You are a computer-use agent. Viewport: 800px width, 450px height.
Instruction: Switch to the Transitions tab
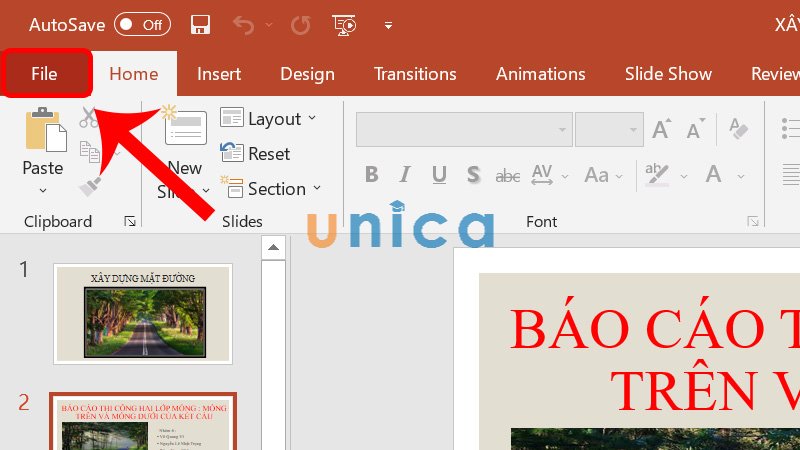(415, 74)
